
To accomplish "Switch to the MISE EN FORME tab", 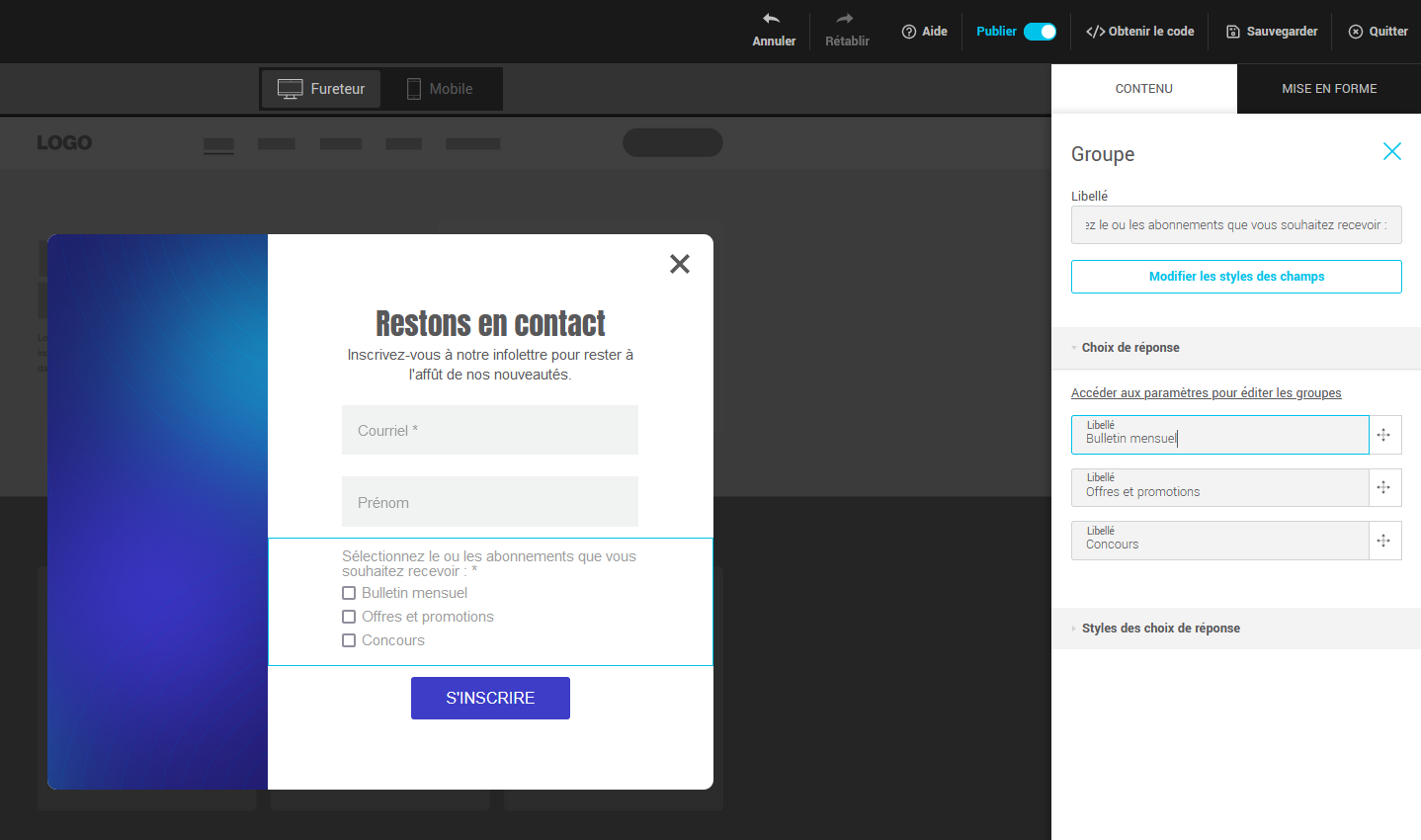I will coord(1328,89).
